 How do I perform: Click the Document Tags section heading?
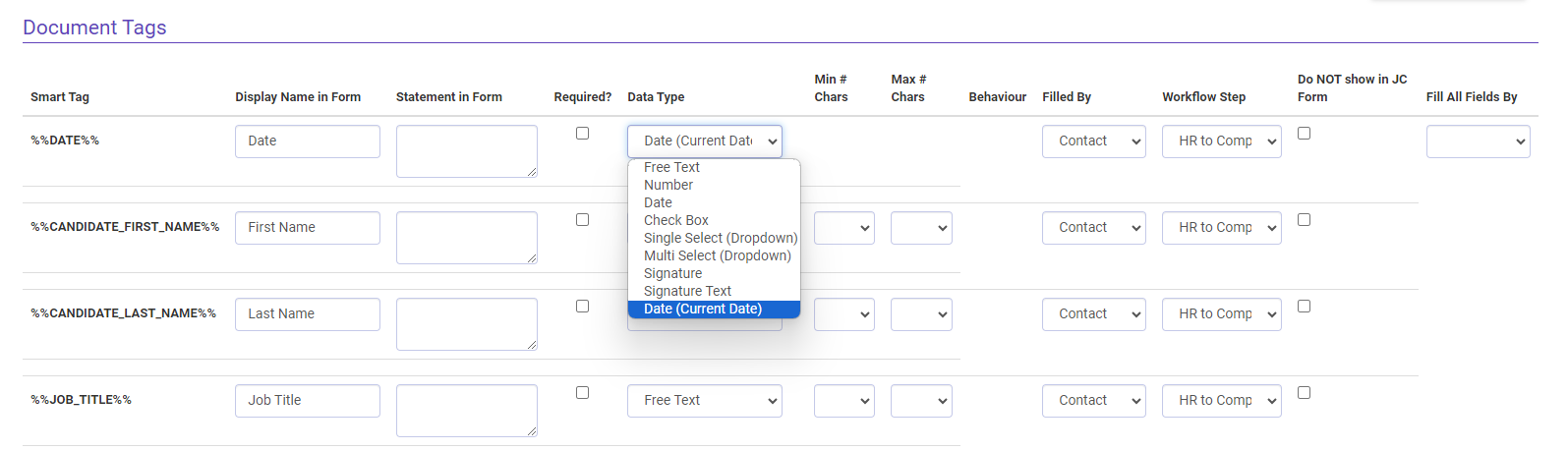tap(94, 28)
